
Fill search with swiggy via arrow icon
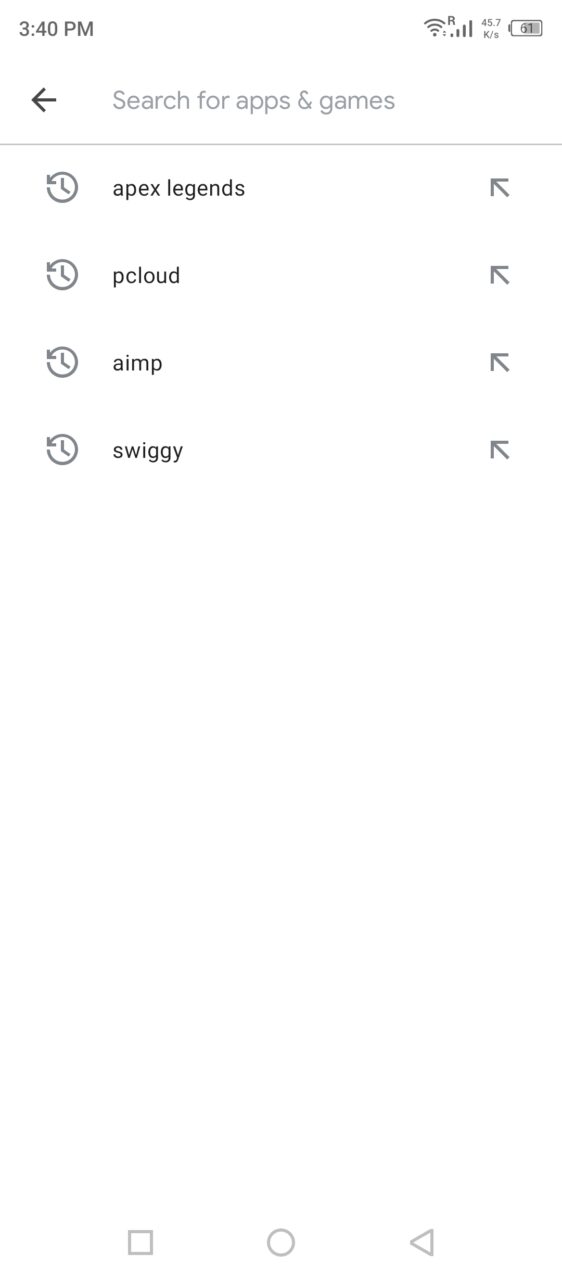coord(500,450)
